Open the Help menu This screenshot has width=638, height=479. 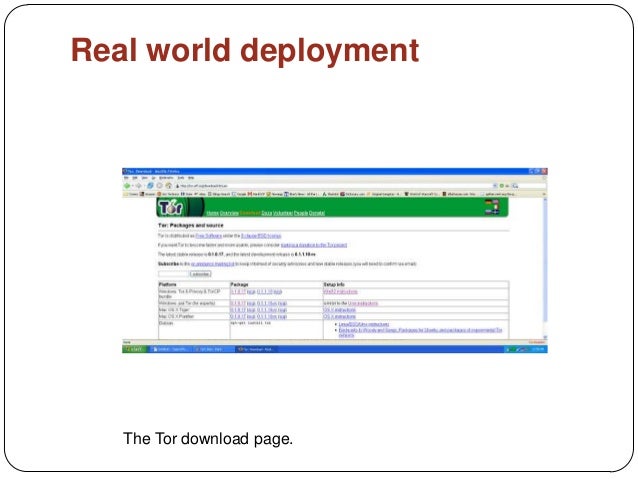point(191,178)
